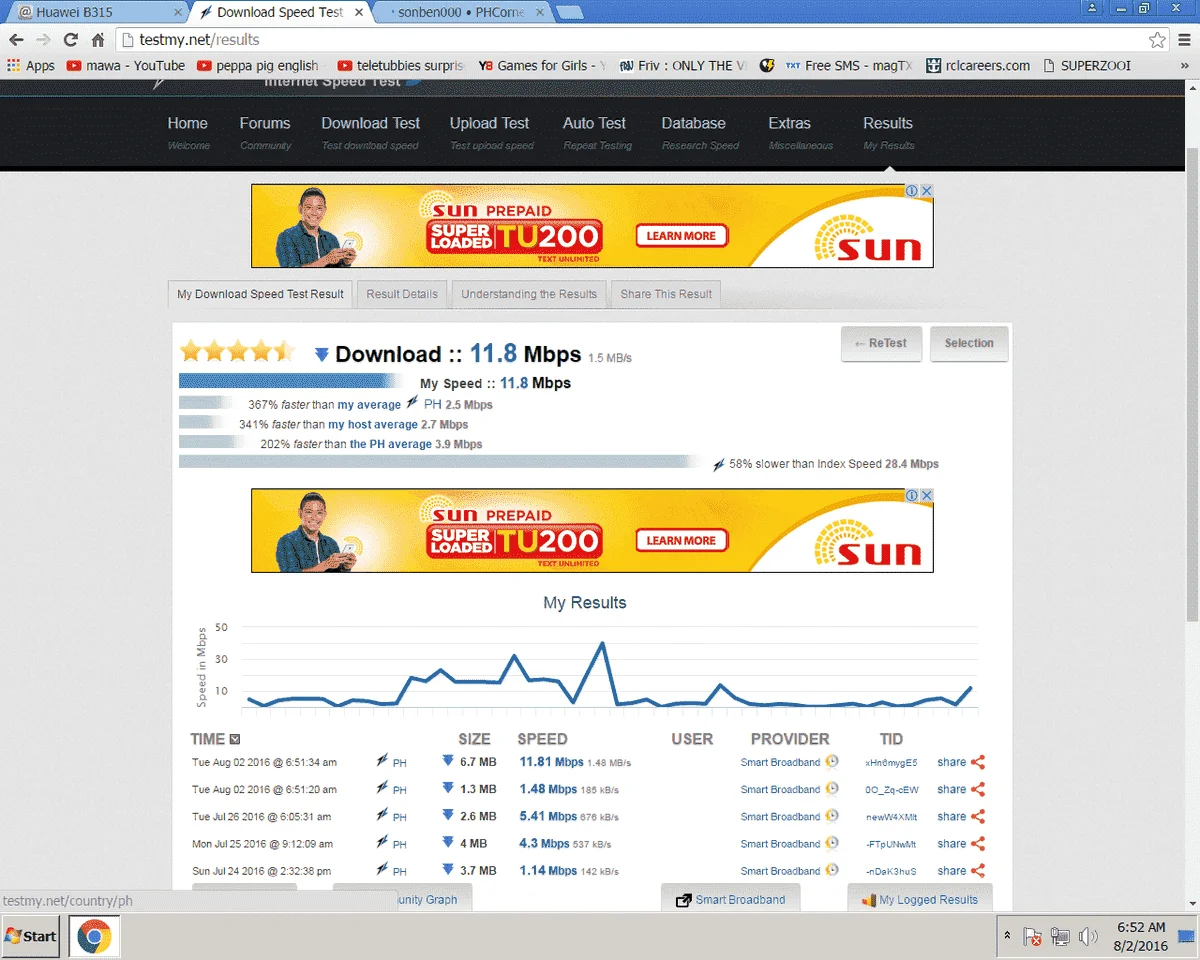Click the share icon for TID 0O_Zq-cEW

tap(978, 789)
